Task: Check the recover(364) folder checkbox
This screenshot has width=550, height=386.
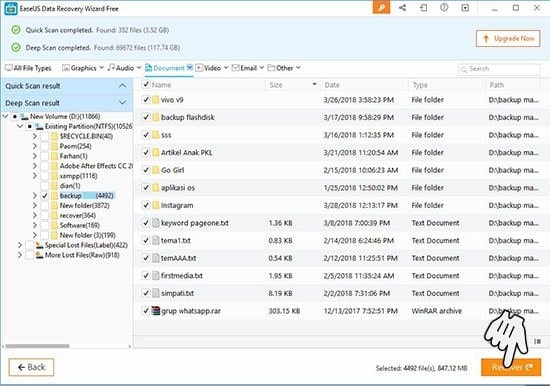Action: (x=45, y=215)
